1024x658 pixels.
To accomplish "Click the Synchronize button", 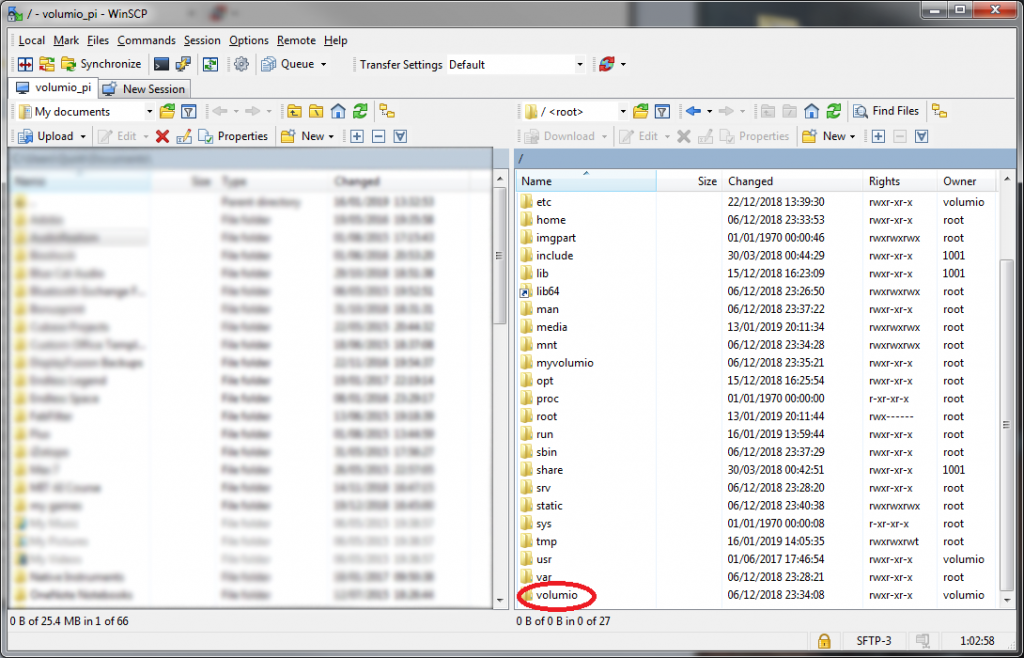I will (x=101, y=64).
